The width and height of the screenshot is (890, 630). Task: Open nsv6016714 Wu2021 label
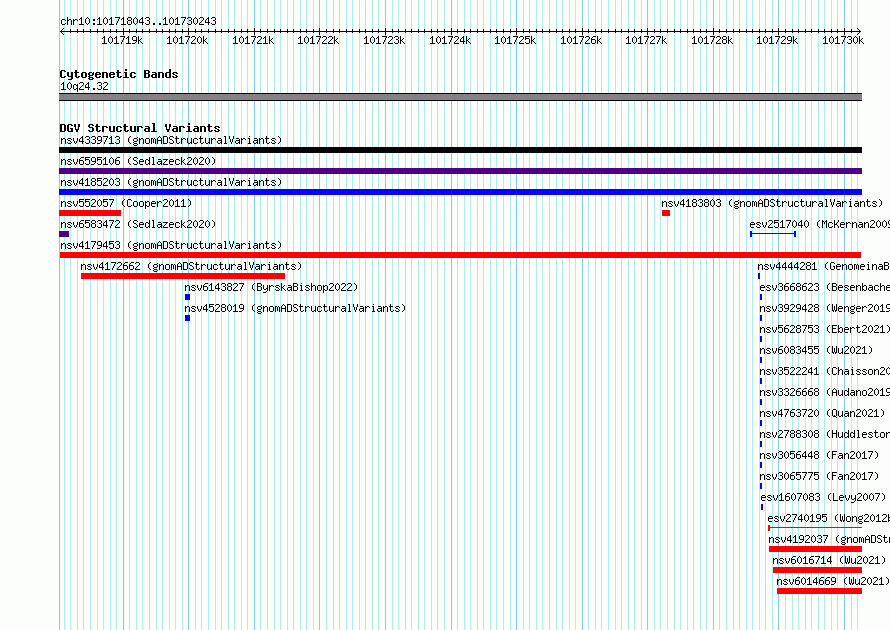(x=829, y=560)
